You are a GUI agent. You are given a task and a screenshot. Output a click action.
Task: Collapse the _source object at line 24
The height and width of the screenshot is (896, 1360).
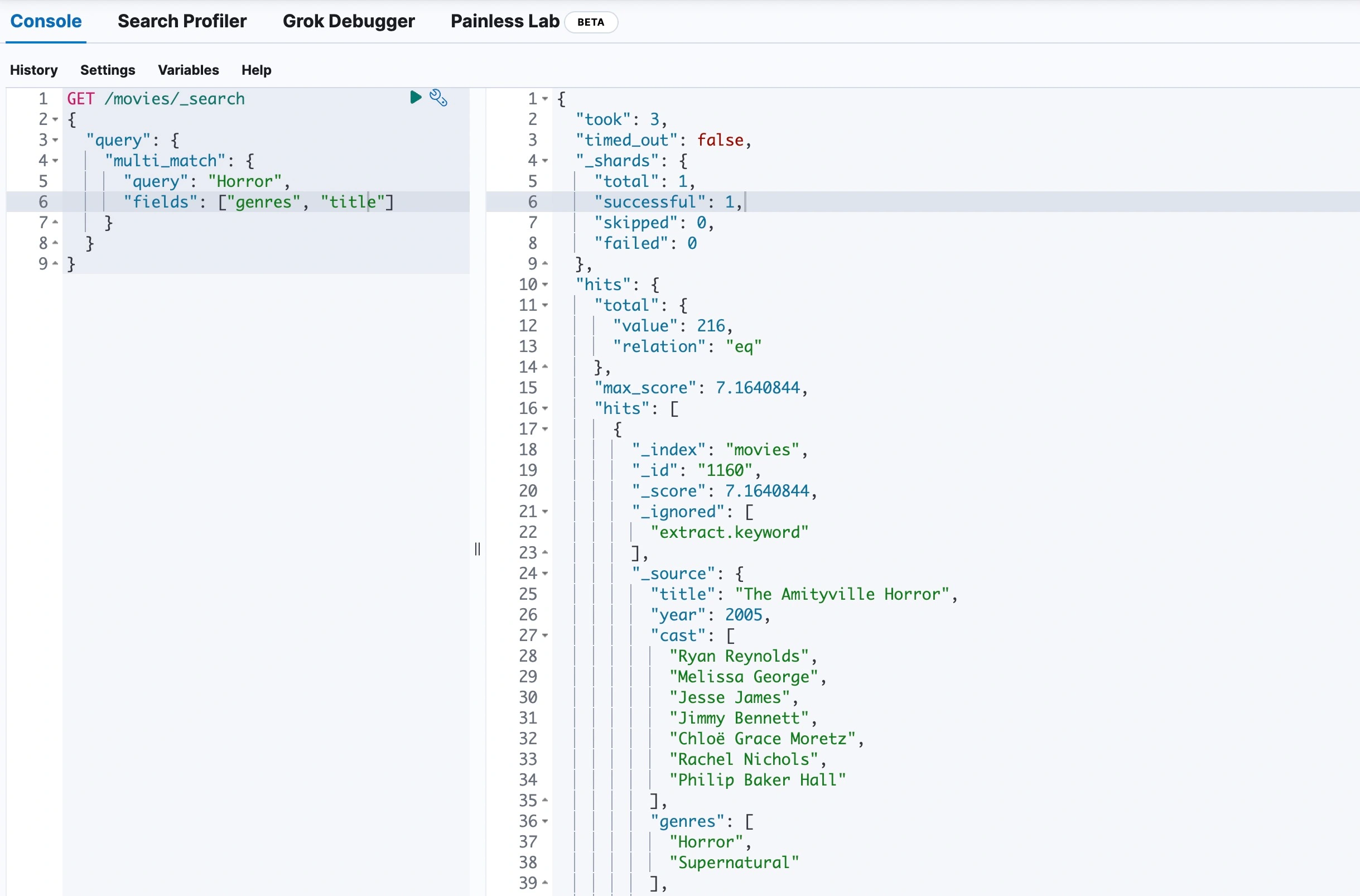(x=545, y=573)
